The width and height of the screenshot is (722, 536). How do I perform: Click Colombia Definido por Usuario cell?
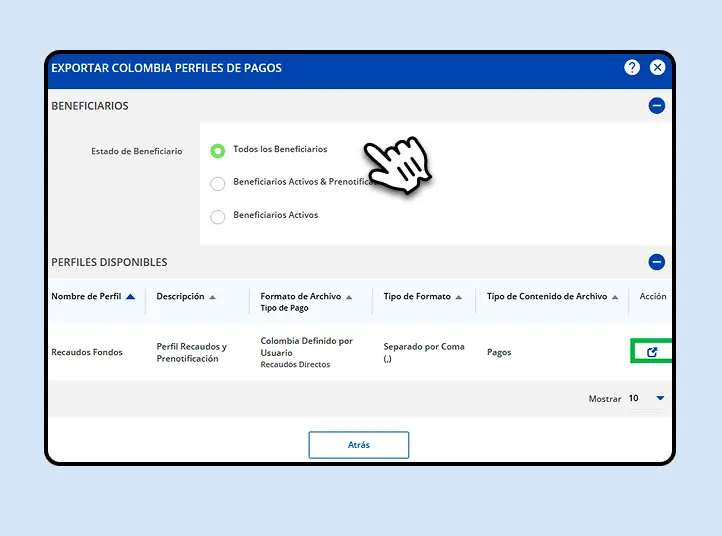point(306,347)
